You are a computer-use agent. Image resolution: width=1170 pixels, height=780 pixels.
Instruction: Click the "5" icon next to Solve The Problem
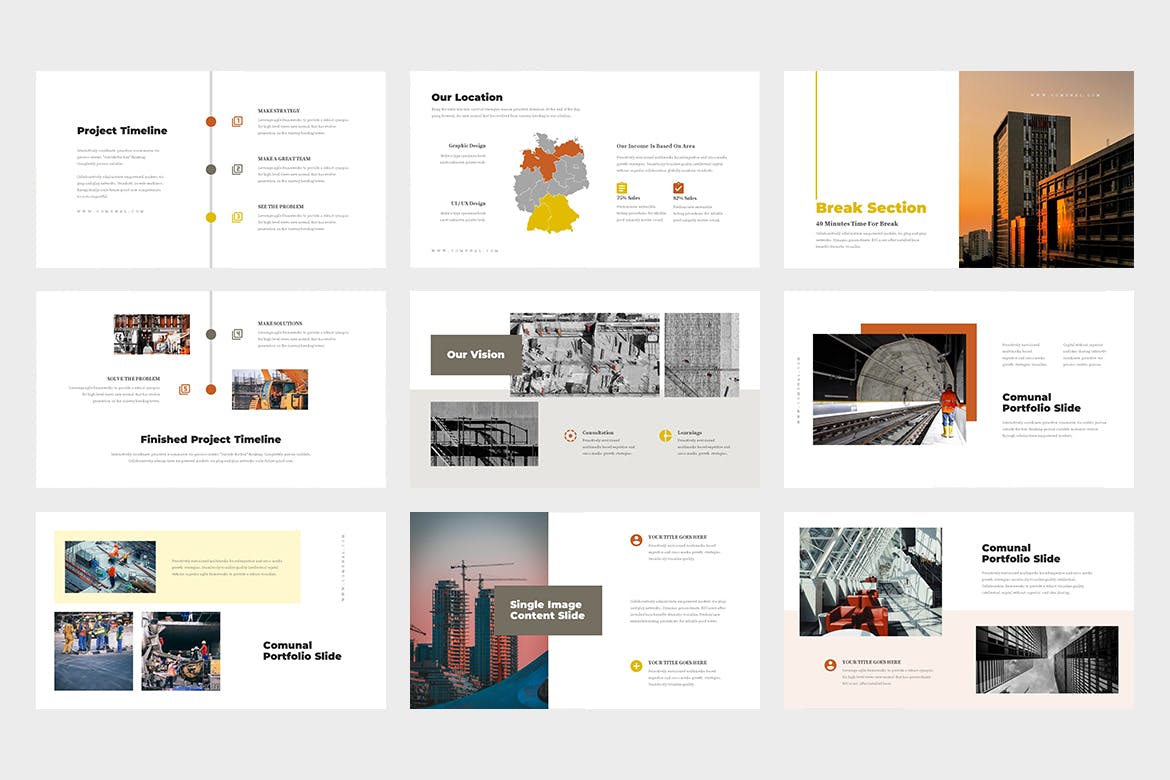[185, 389]
